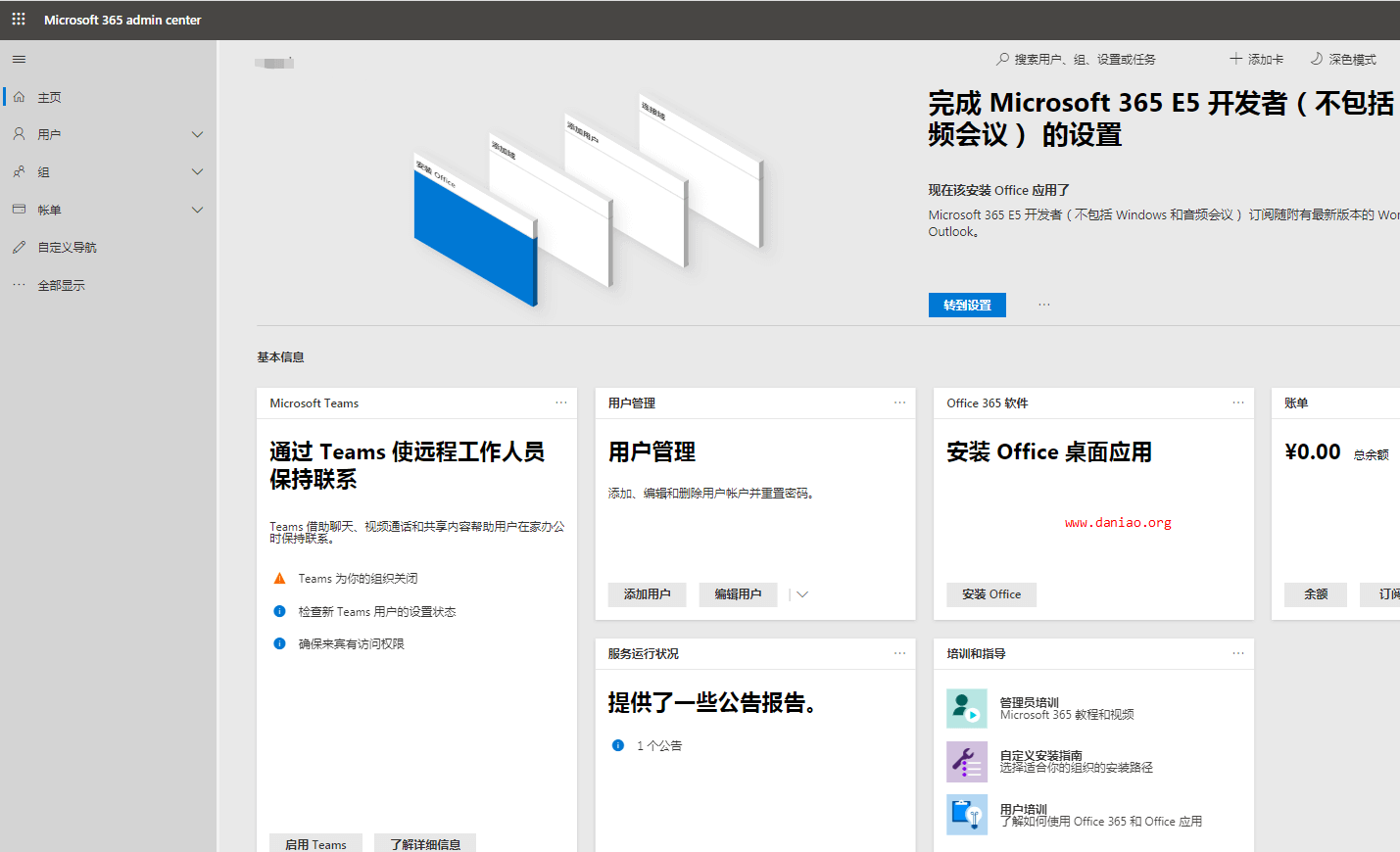Click the info icon beside 1 个公告
1400x852 pixels.
pos(618,745)
